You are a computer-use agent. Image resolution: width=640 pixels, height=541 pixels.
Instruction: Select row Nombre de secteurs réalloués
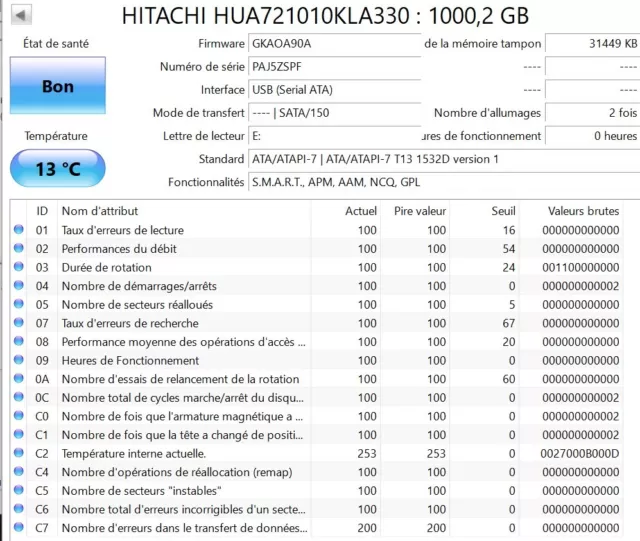pyautogui.click(x=316, y=304)
